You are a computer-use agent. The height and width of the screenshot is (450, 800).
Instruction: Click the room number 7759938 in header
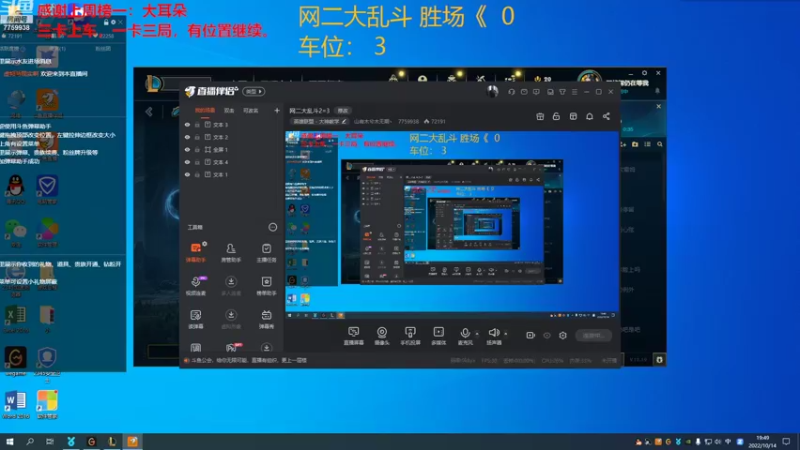[408, 121]
